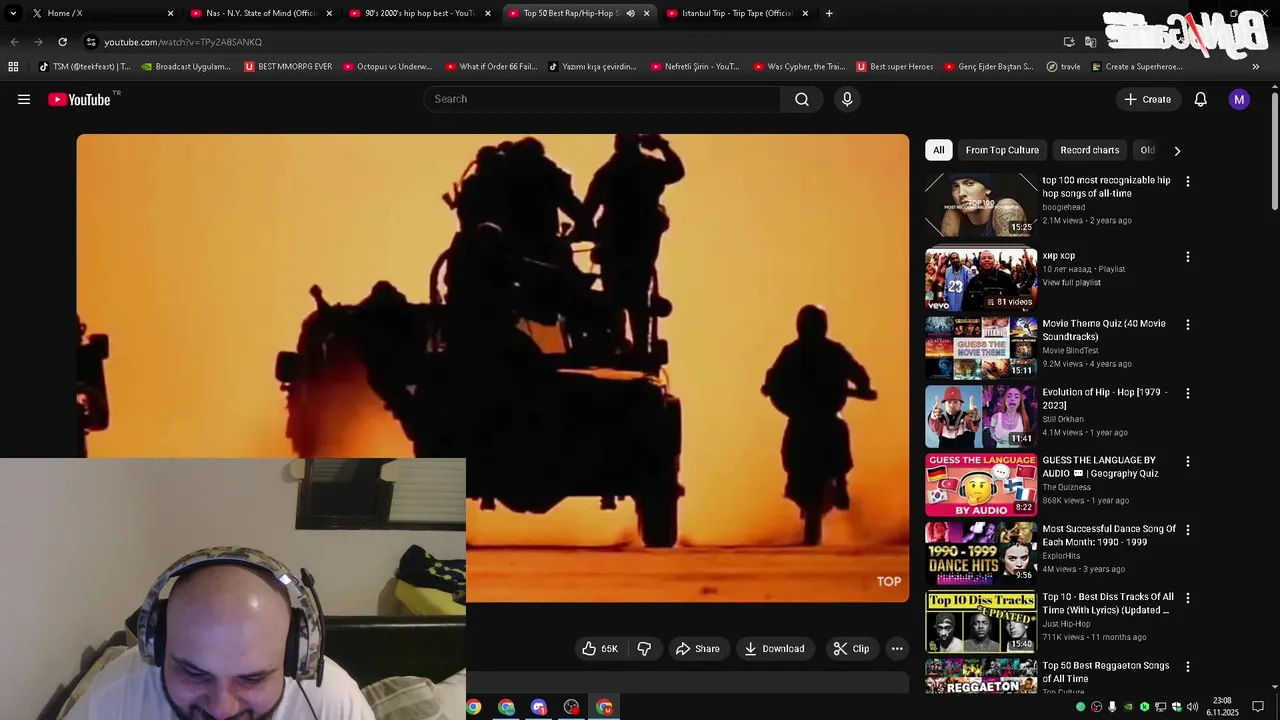The width and height of the screenshot is (1280, 720).
Task: Open the account avatar menu
Action: pos(1239,99)
